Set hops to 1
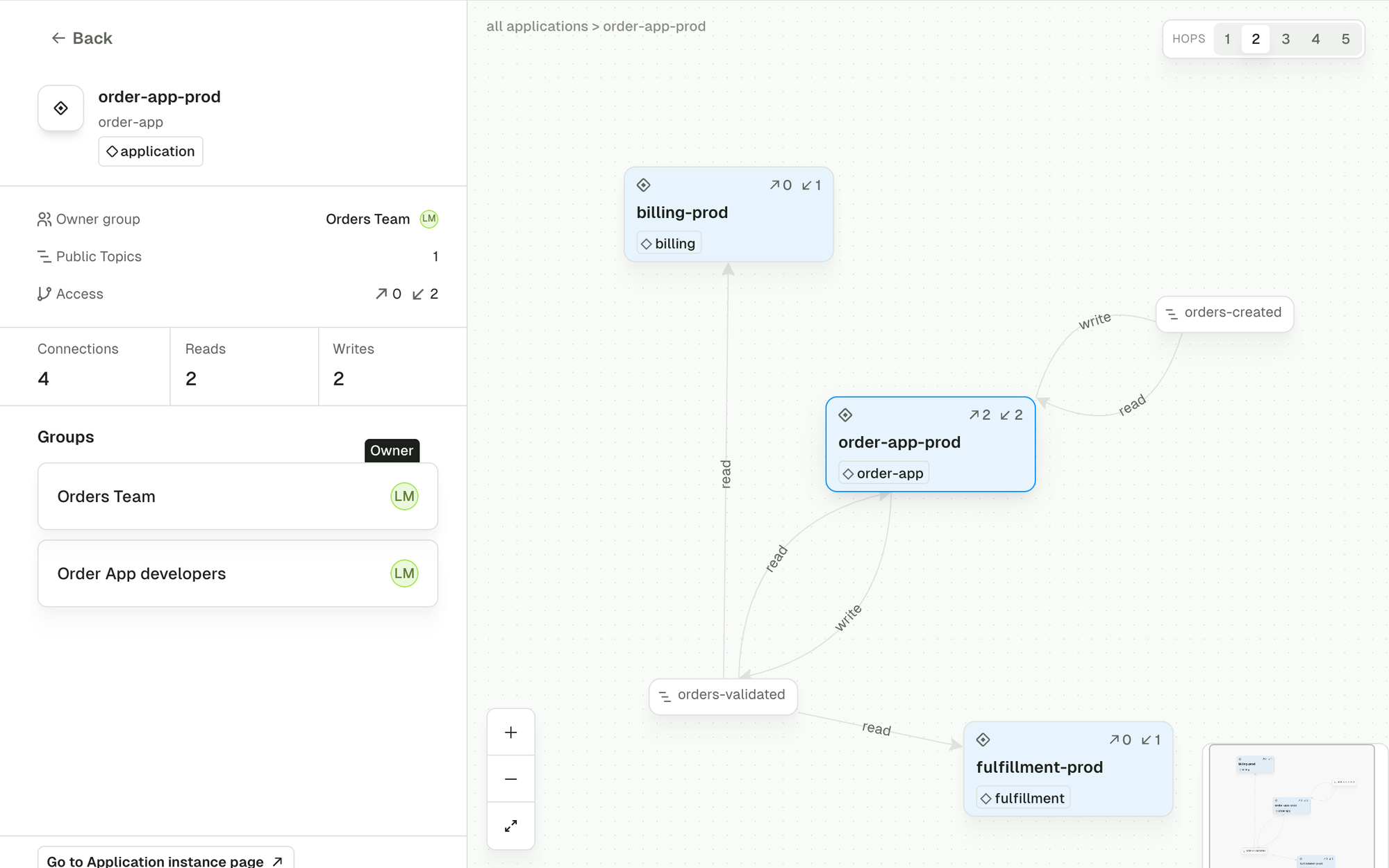 (1227, 39)
